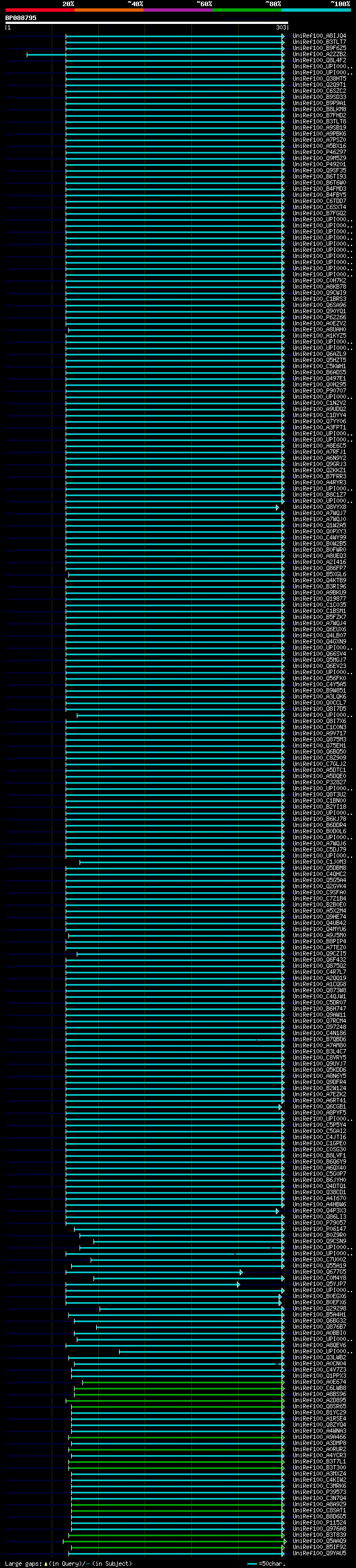Click hit label UniRef100_C6SZC2
This screenshot has height=1568, width=356.
pyautogui.click(x=319, y=91)
